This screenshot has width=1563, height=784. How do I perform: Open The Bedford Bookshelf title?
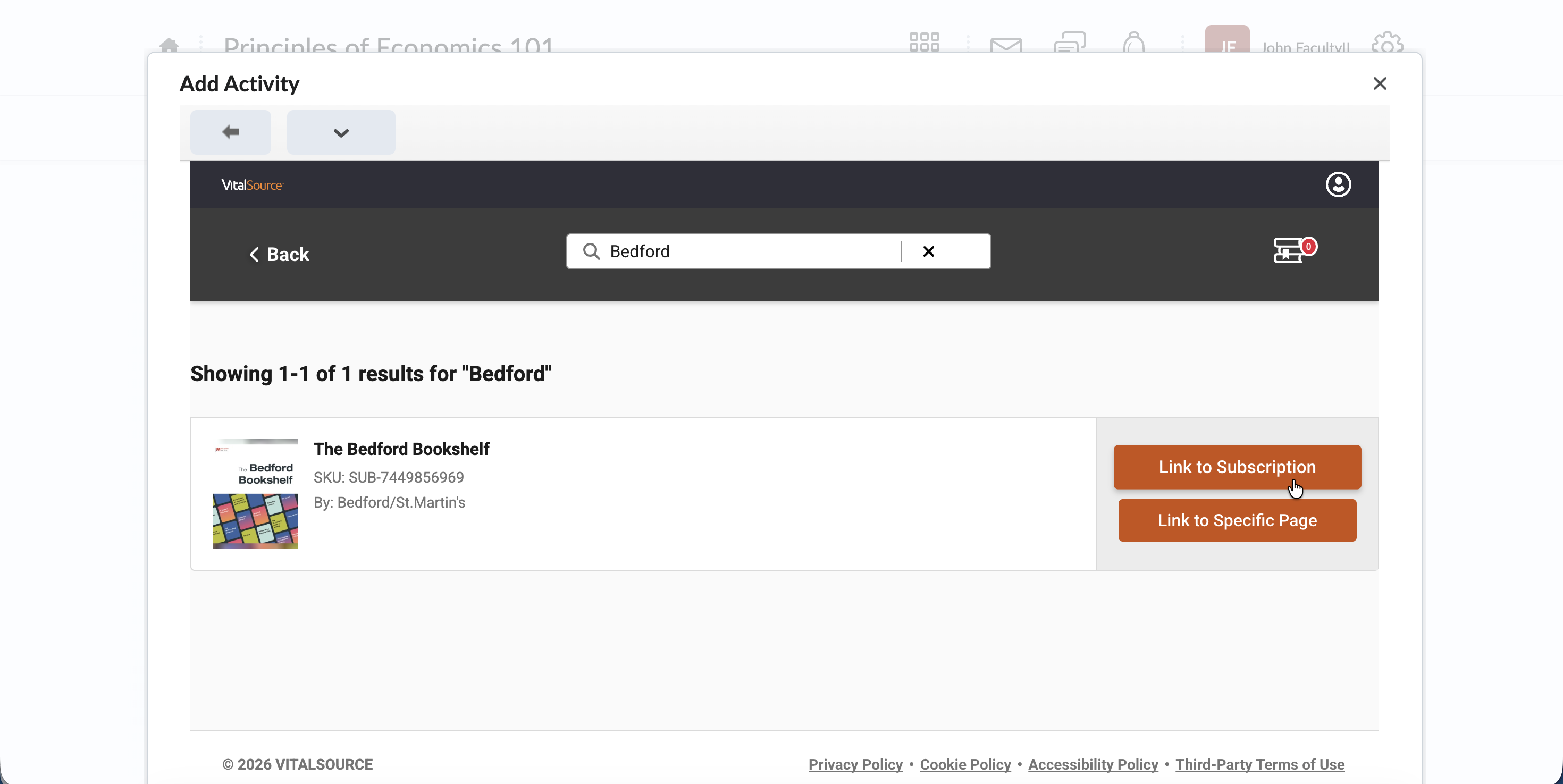click(401, 449)
